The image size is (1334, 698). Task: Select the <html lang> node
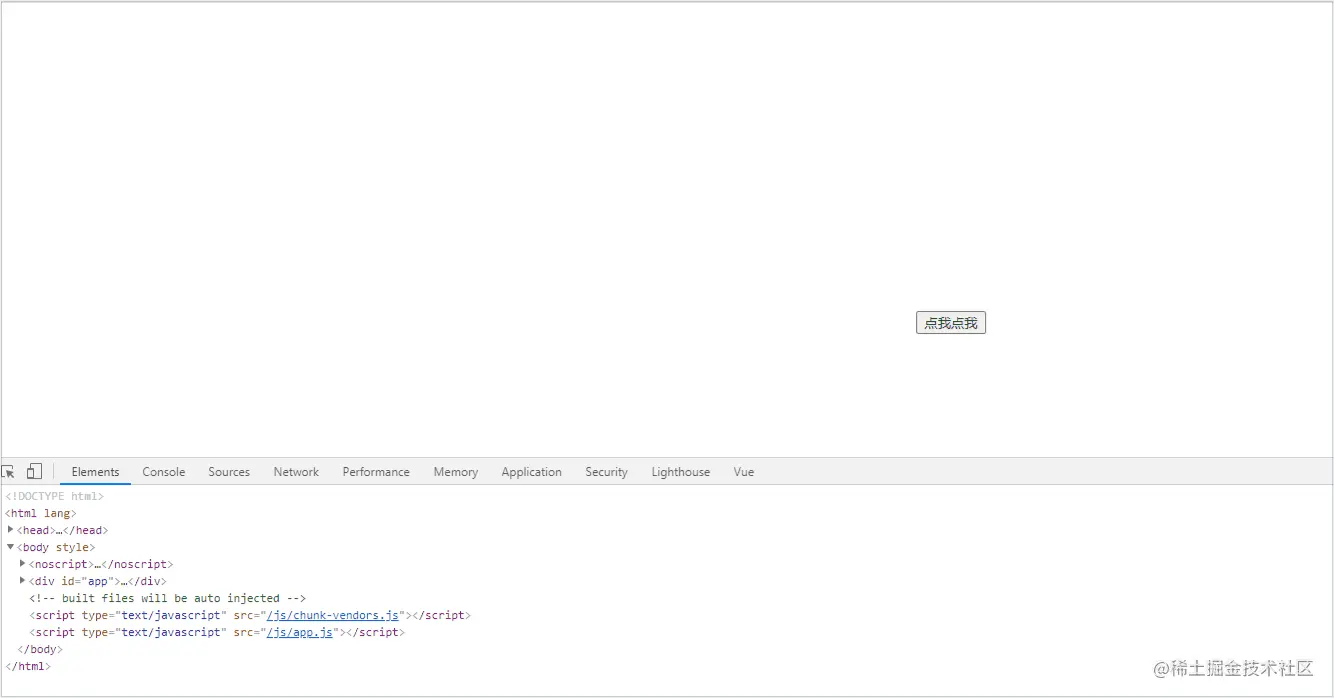click(x=41, y=513)
